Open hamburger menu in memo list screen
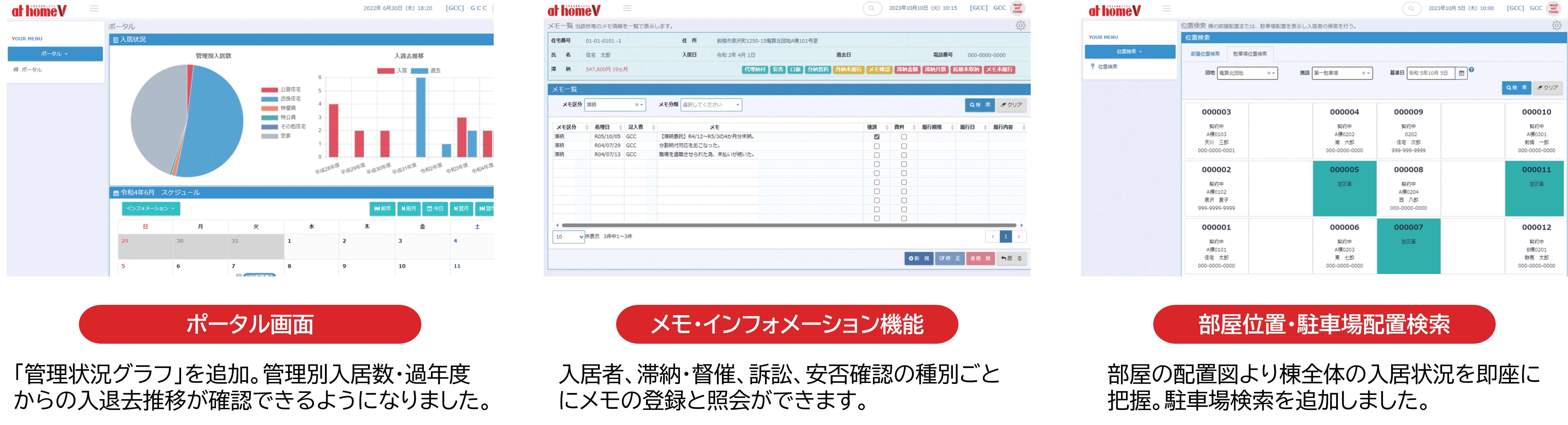The image size is (1568, 425). (x=627, y=9)
